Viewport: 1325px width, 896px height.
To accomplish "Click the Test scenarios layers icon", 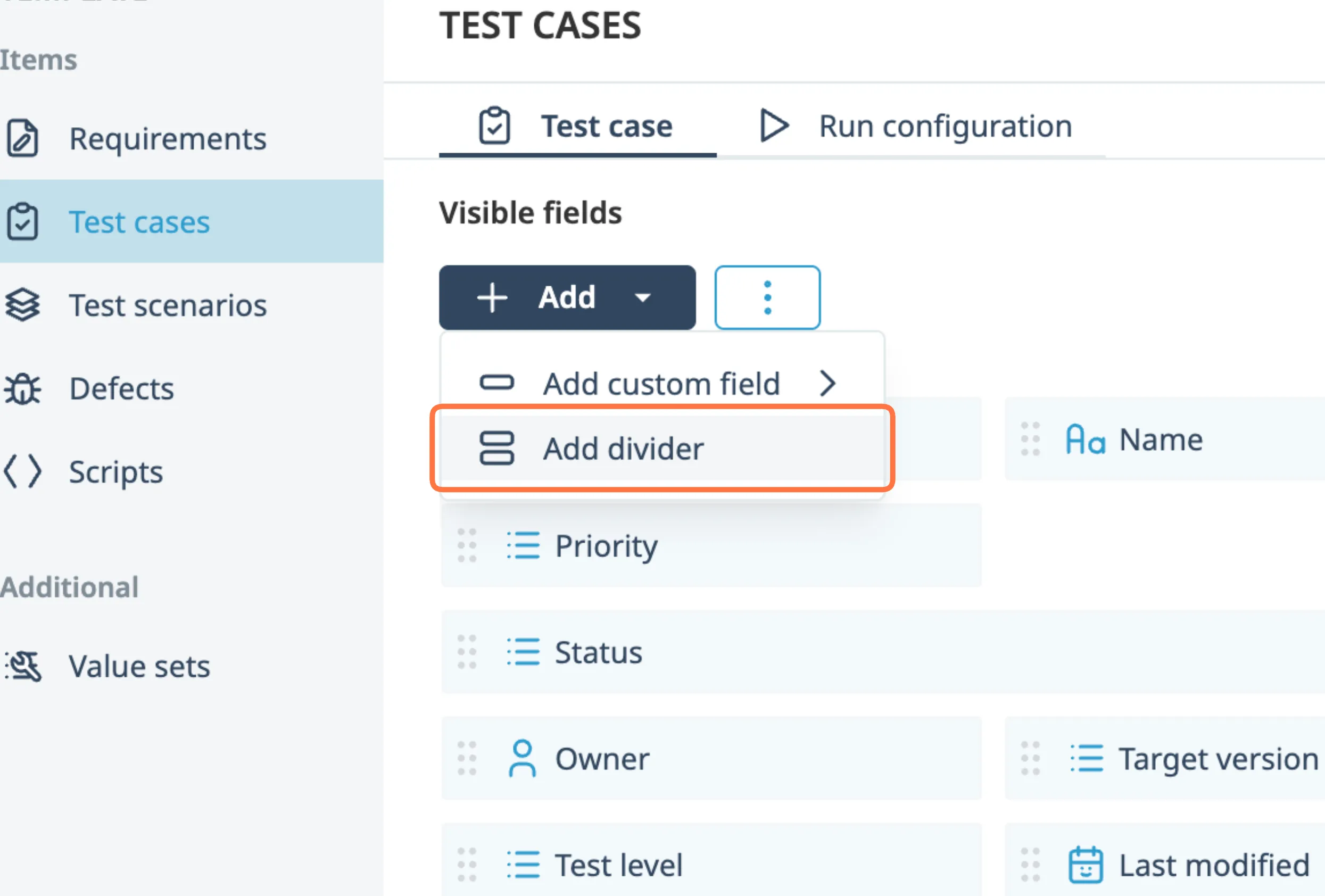I will [x=22, y=305].
